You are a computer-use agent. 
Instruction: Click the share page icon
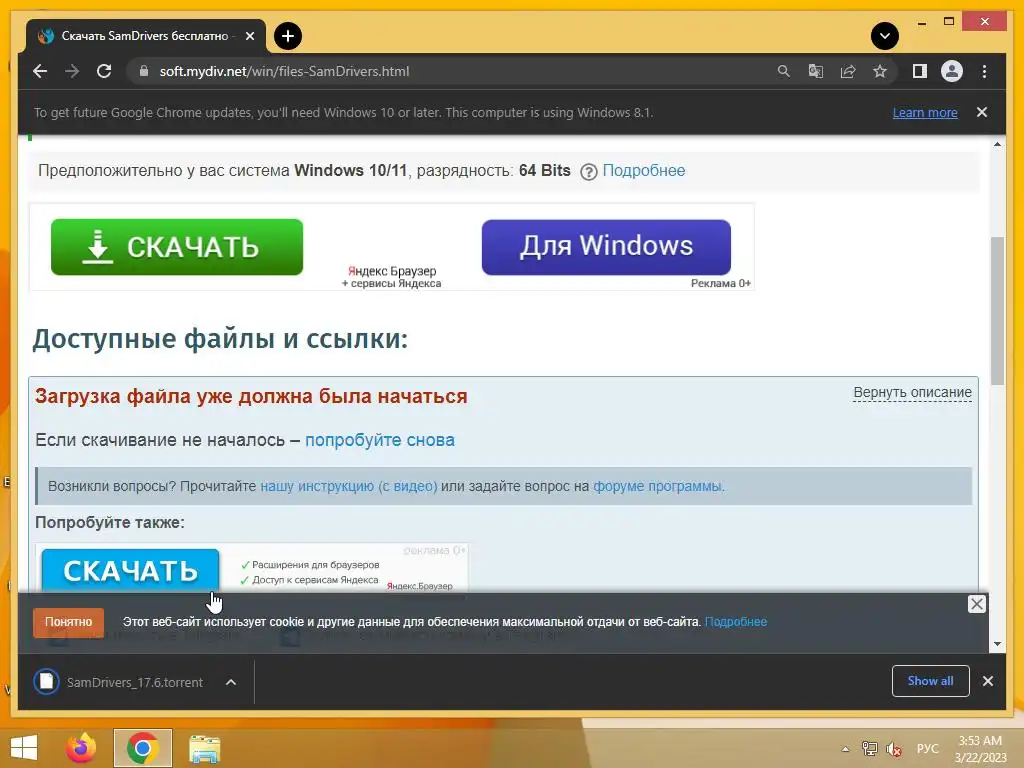point(848,71)
